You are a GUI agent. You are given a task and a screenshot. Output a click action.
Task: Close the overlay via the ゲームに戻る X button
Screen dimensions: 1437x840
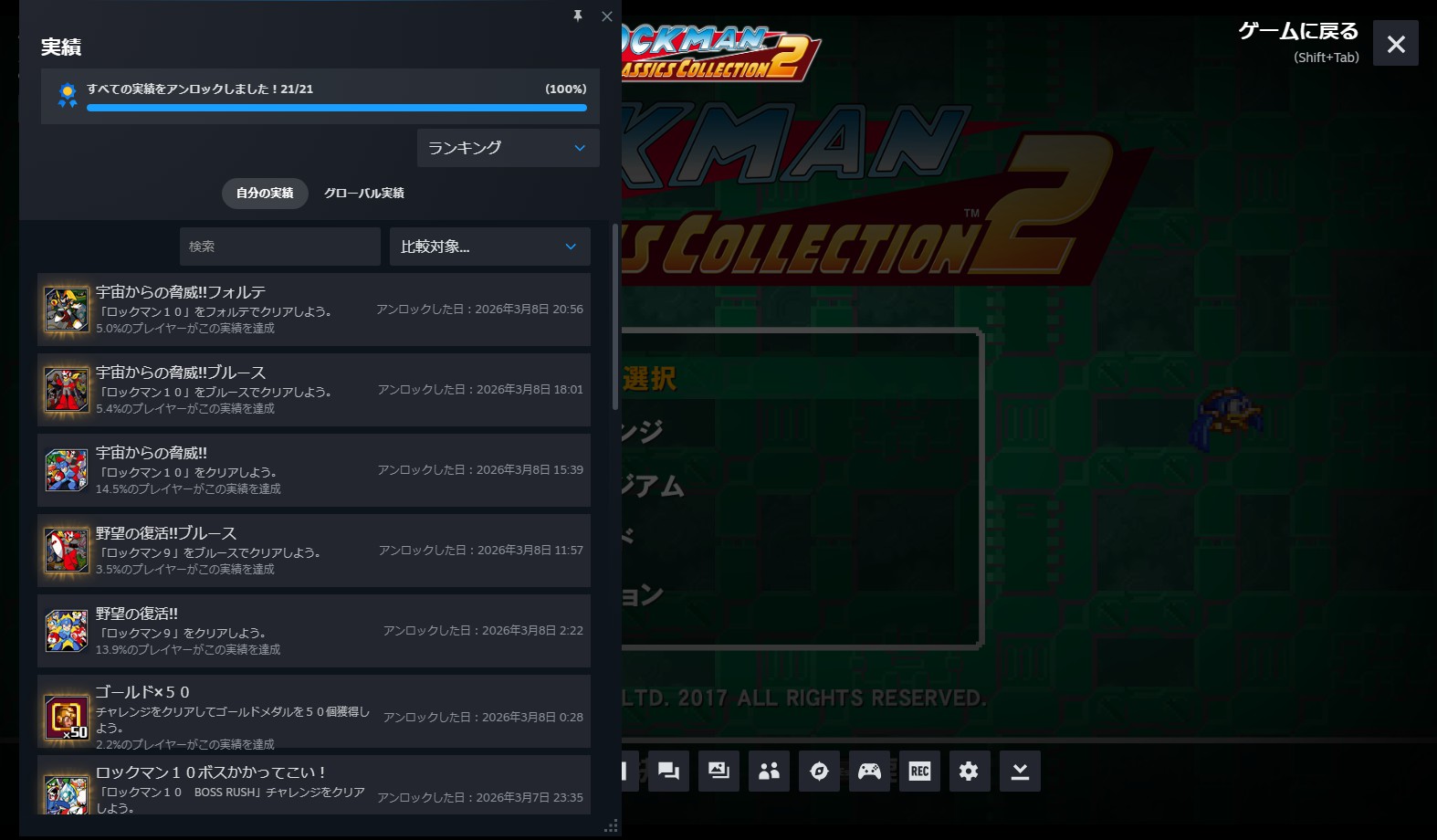click(1396, 44)
